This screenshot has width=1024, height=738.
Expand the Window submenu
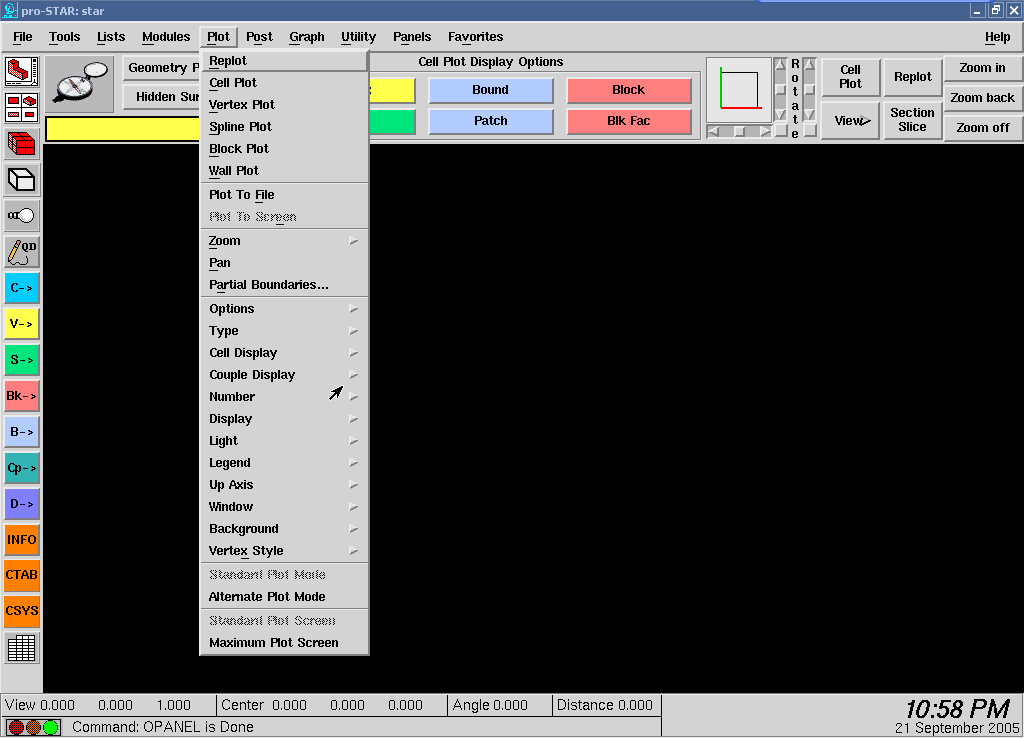285,507
